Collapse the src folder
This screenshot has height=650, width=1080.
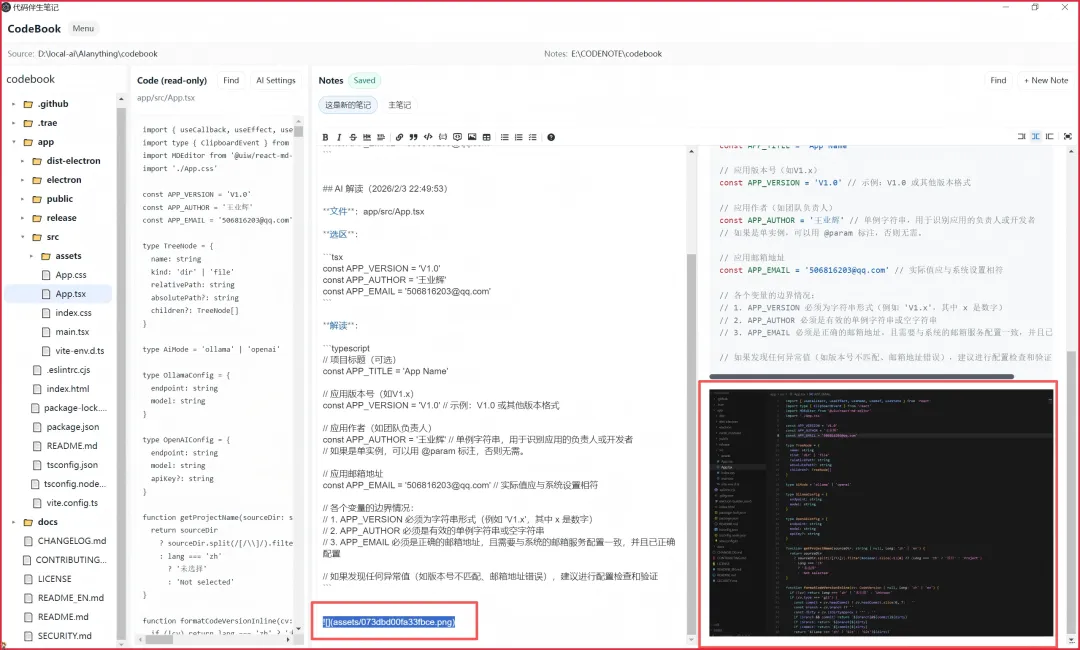point(22,237)
